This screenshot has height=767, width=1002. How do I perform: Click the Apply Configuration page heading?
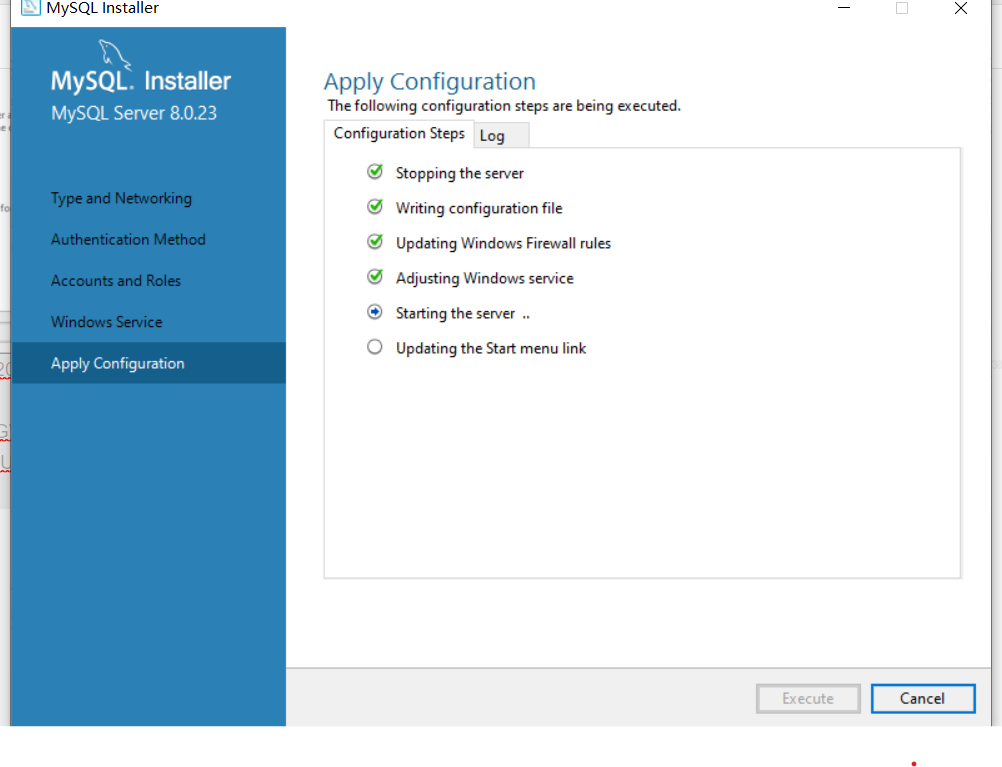tap(429, 82)
